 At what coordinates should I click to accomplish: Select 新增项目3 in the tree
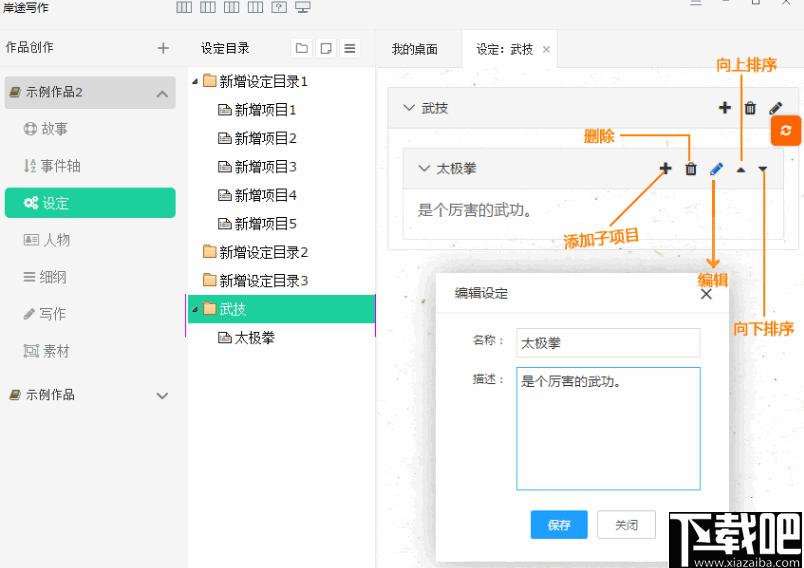257,167
